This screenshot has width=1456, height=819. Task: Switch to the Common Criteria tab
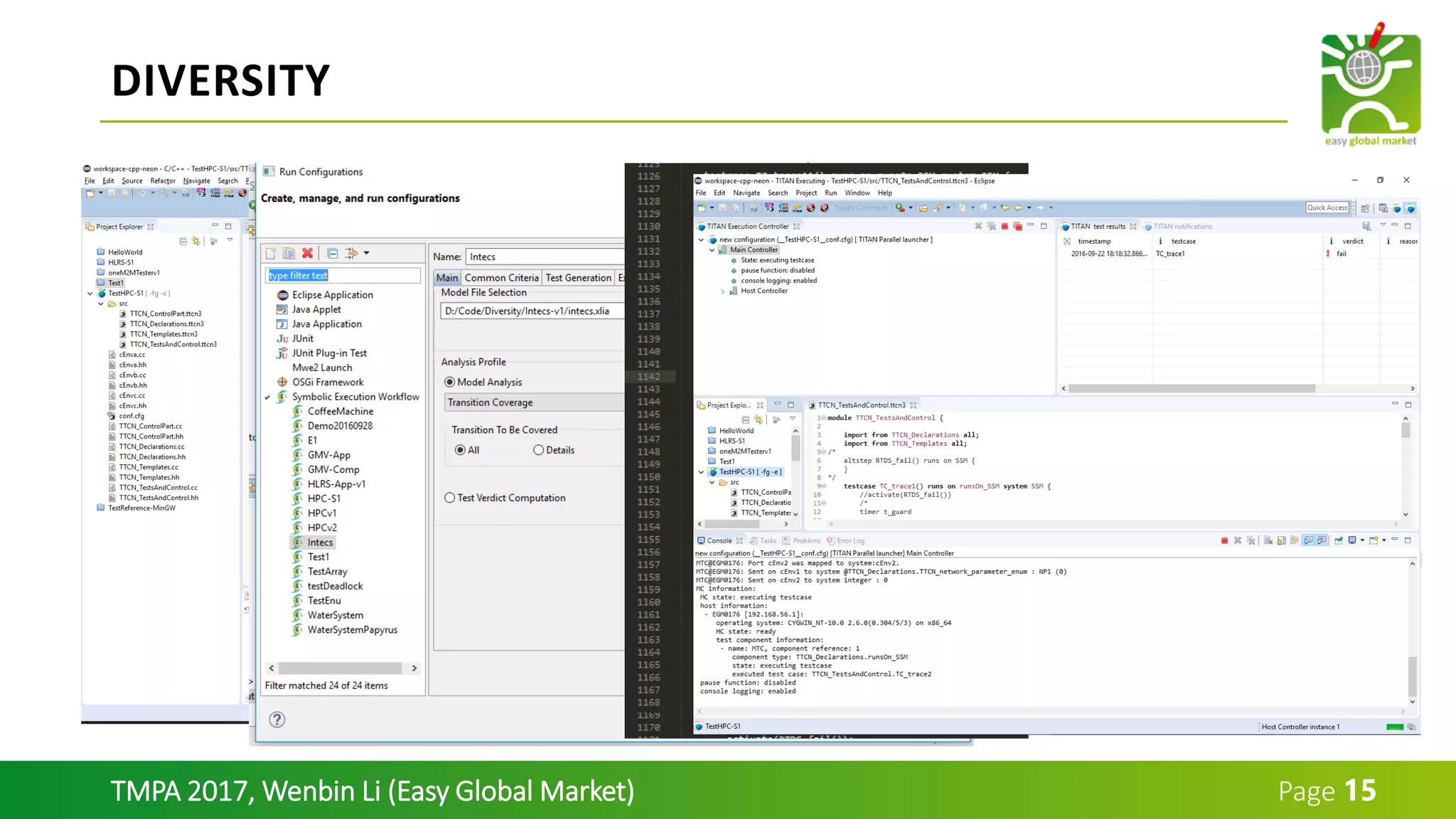[501, 278]
